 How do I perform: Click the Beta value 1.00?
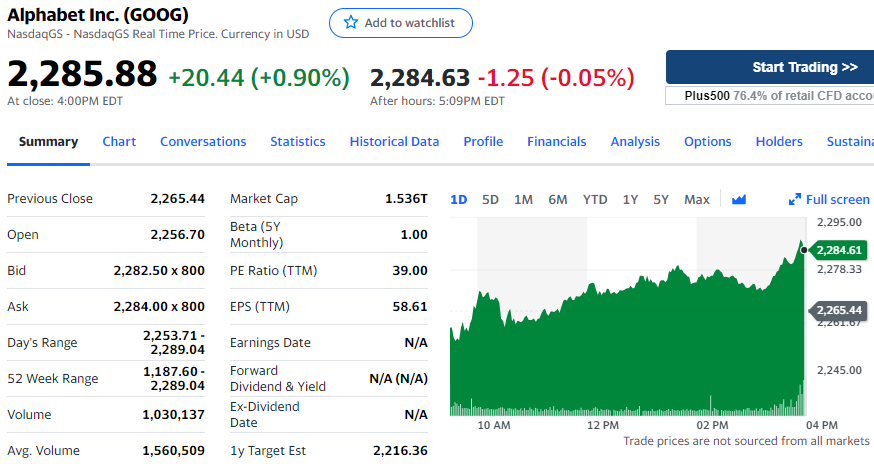click(414, 235)
